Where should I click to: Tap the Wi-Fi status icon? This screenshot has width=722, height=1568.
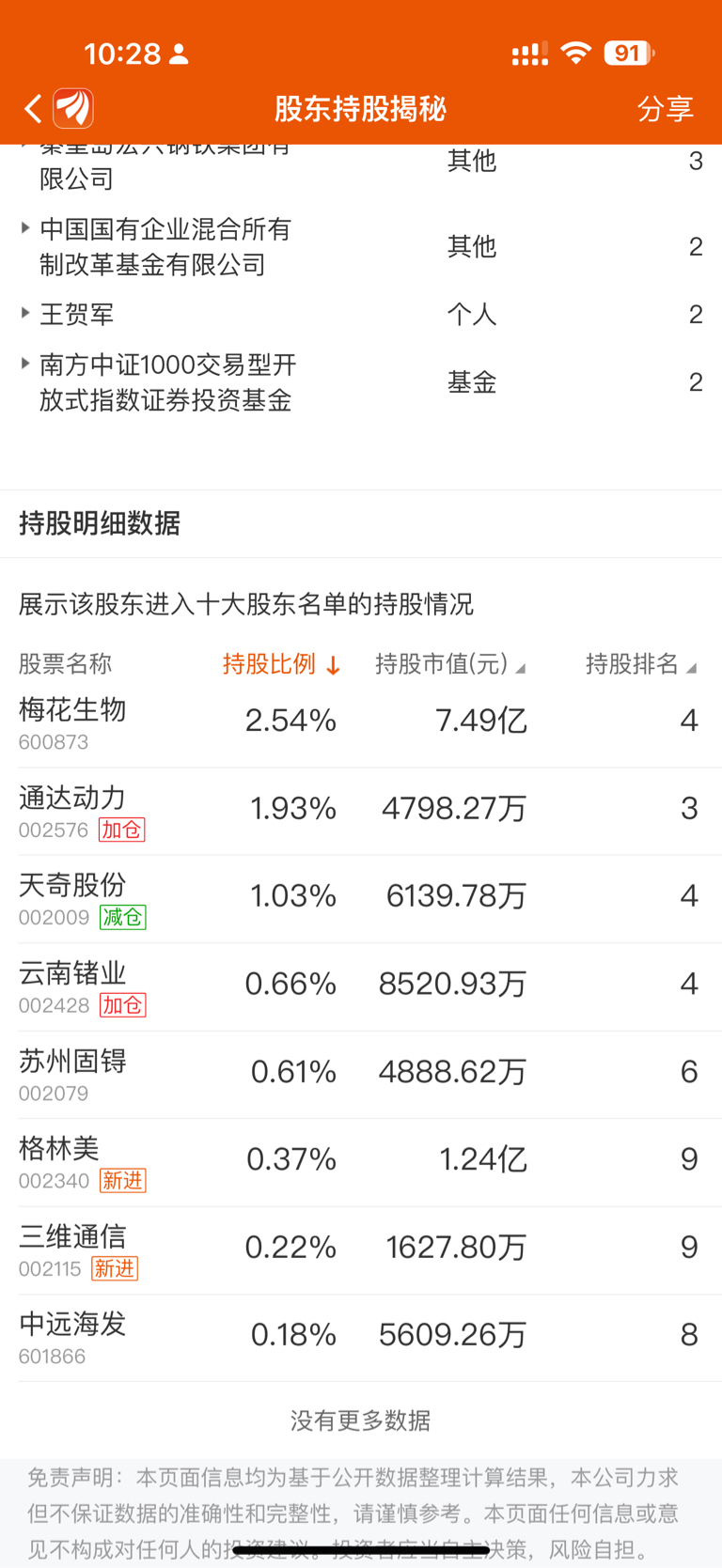(575, 54)
